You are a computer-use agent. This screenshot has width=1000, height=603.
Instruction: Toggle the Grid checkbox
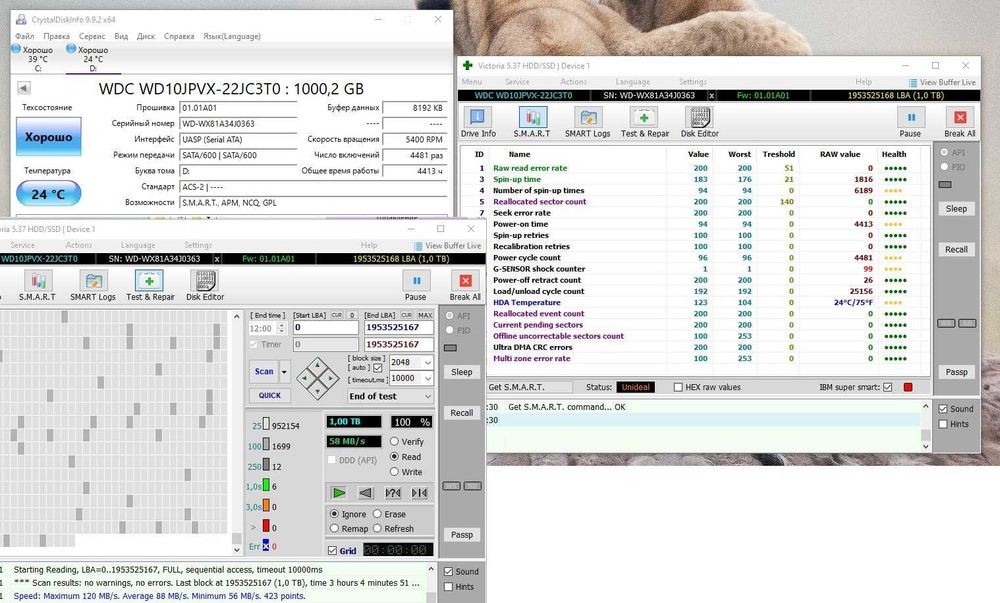(x=332, y=550)
